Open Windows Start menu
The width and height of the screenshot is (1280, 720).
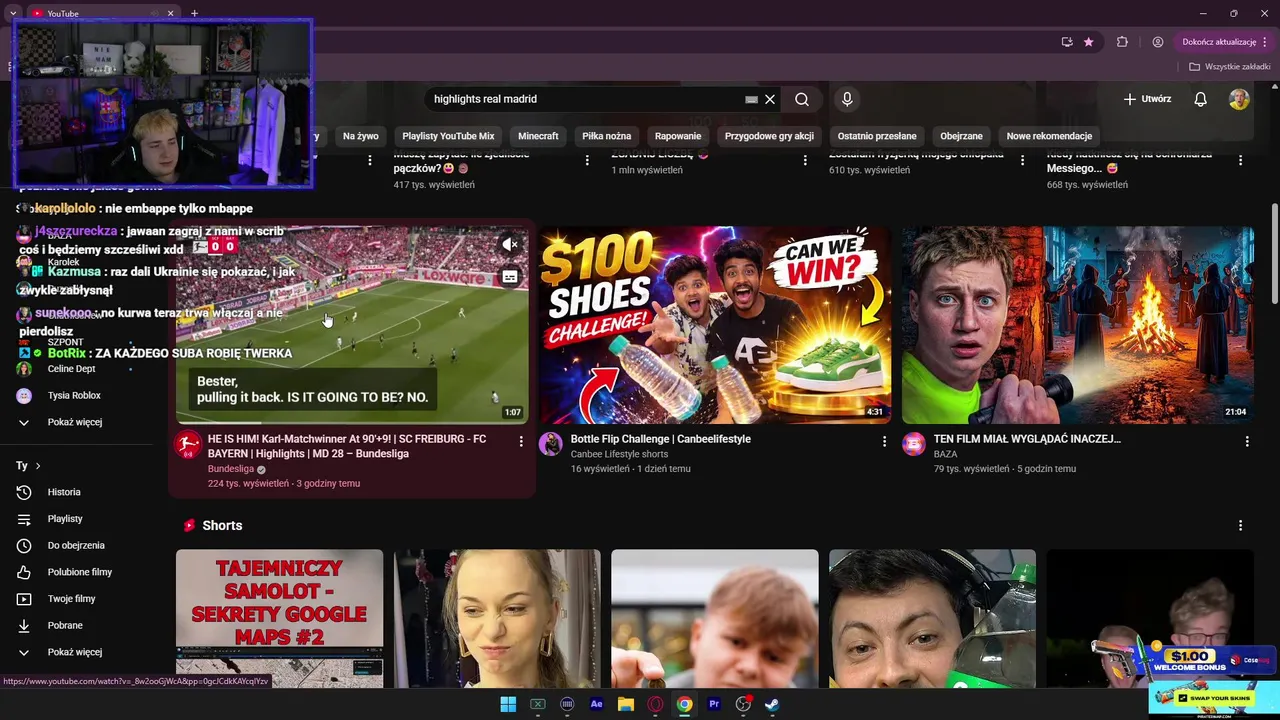pyautogui.click(x=508, y=704)
